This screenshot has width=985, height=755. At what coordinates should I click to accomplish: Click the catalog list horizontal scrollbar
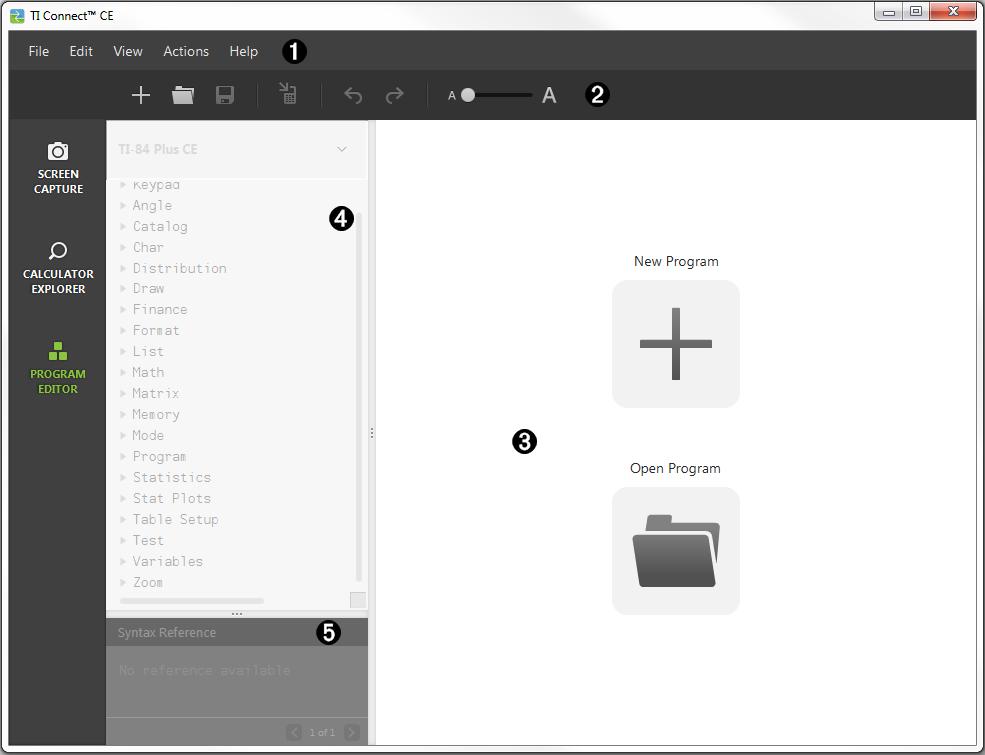tap(192, 601)
